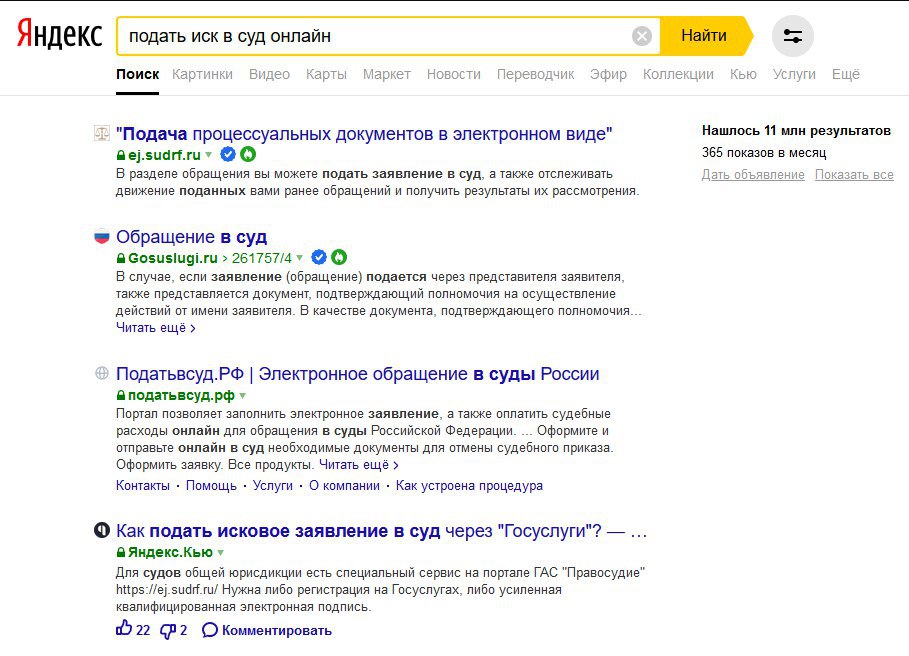This screenshot has width=909, height=656.
Task: Clear the search query with the X icon
Action: 642,36
